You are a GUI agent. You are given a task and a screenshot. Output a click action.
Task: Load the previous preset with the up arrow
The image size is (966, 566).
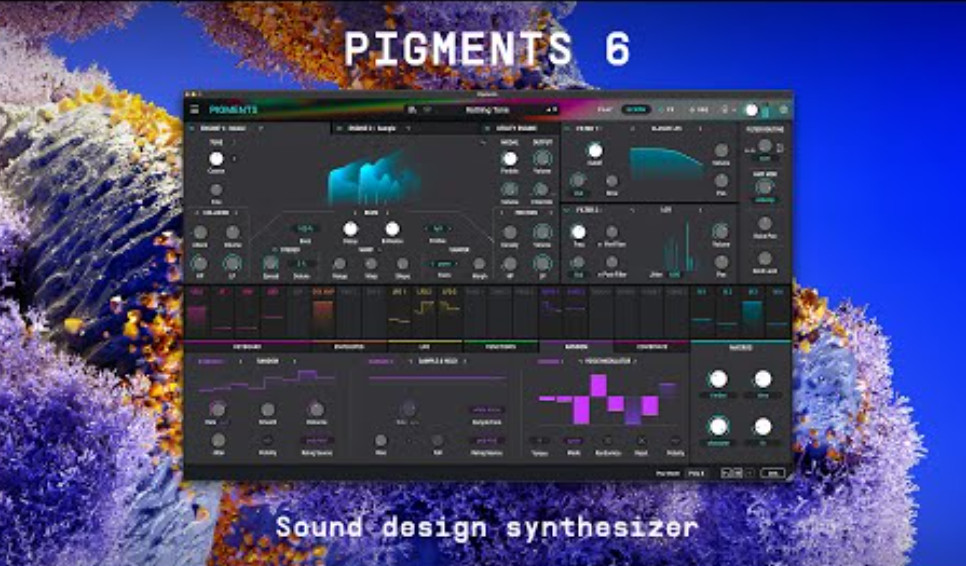pyautogui.click(x=548, y=110)
